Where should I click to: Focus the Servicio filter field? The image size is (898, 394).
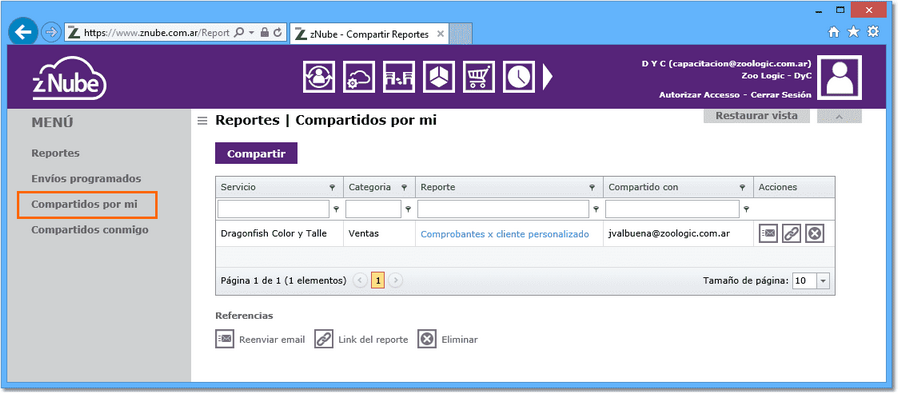[274, 209]
